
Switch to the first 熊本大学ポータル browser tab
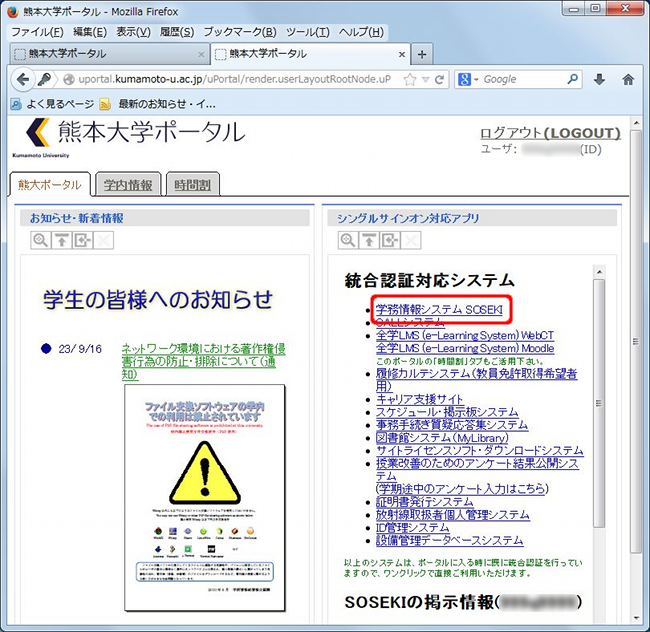pyautogui.click(x=109, y=54)
